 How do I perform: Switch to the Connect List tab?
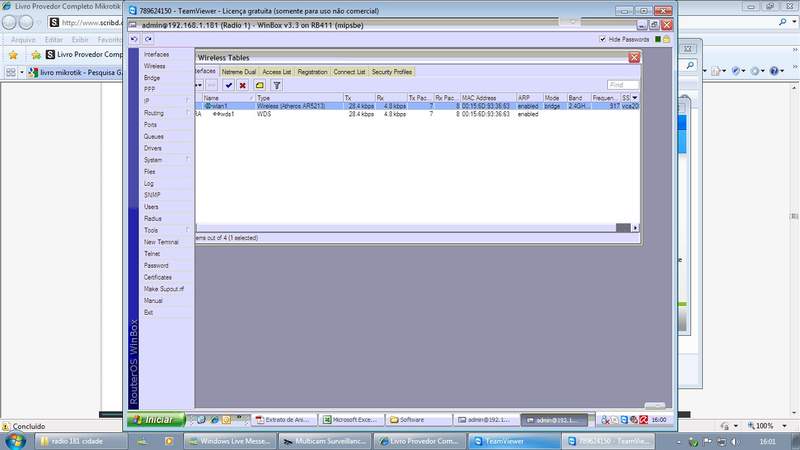pos(349,72)
